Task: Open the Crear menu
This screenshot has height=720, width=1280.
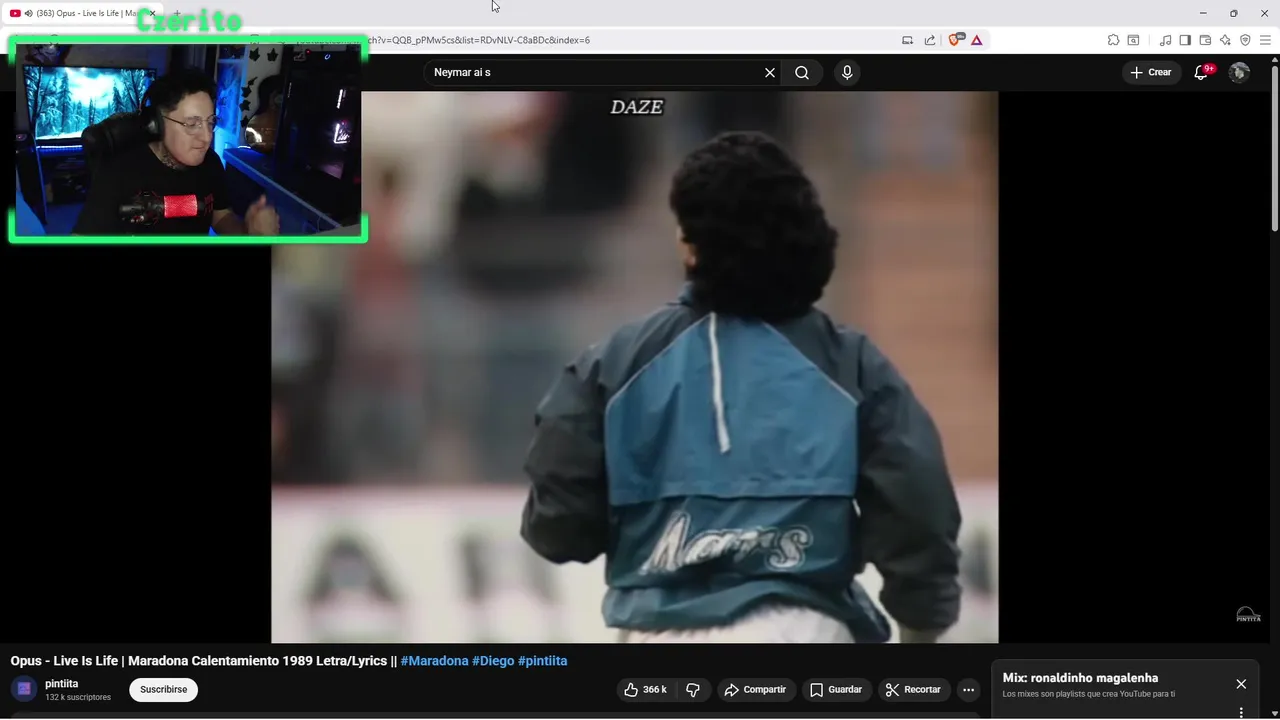Action: tap(1151, 73)
